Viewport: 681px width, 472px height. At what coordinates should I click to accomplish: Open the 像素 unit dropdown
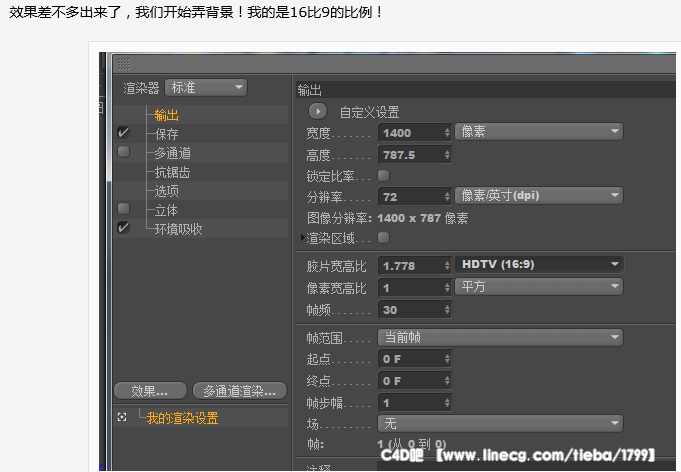(539, 132)
